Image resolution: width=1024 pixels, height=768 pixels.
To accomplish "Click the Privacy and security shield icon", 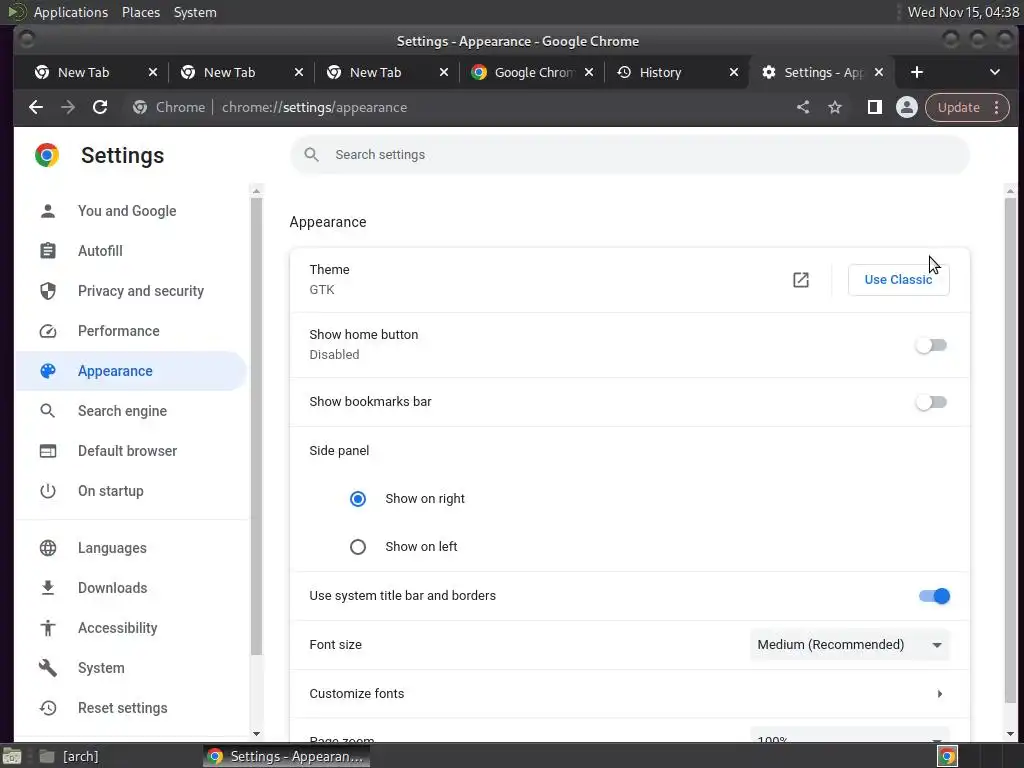I will click(x=48, y=291).
